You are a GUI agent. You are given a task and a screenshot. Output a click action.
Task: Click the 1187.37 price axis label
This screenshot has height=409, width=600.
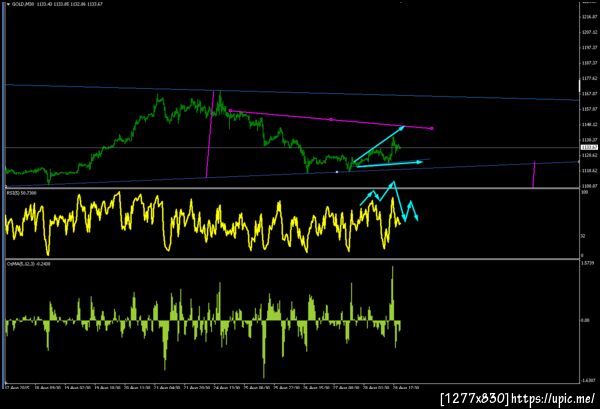point(589,63)
